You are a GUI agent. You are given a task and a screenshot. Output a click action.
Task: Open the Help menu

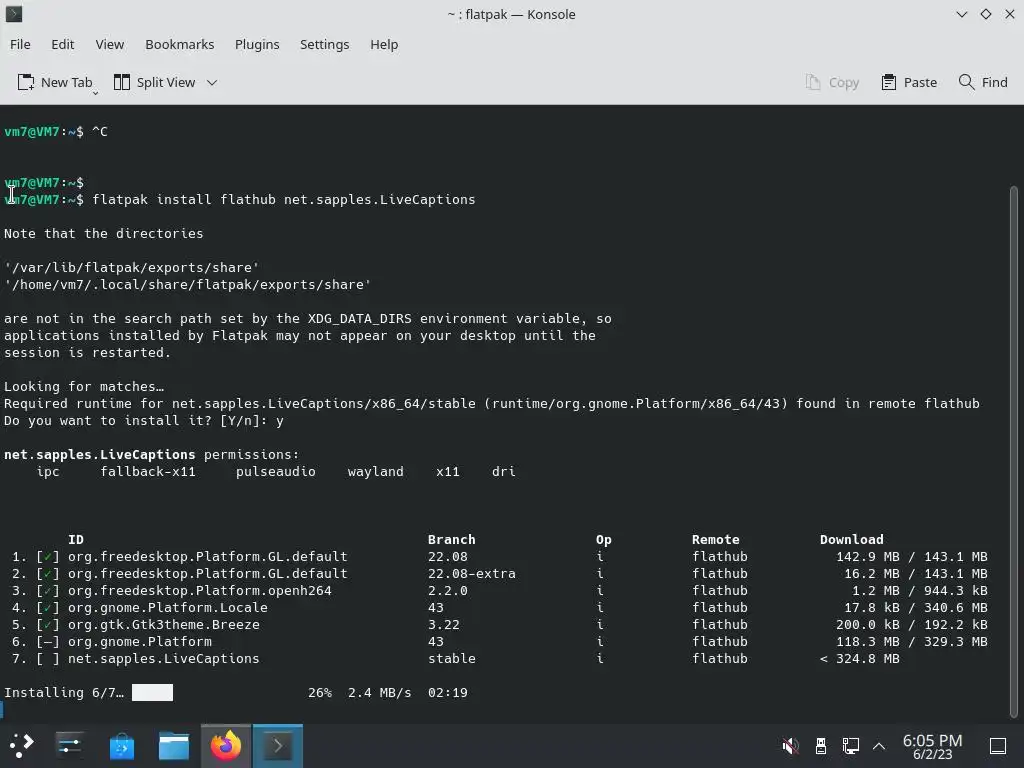tap(384, 44)
